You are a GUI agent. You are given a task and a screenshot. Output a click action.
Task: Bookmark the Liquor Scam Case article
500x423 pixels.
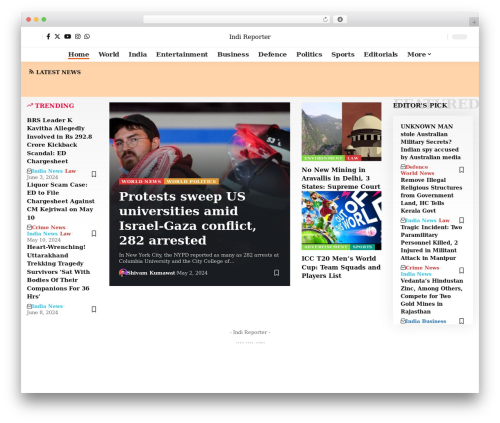tap(94, 233)
